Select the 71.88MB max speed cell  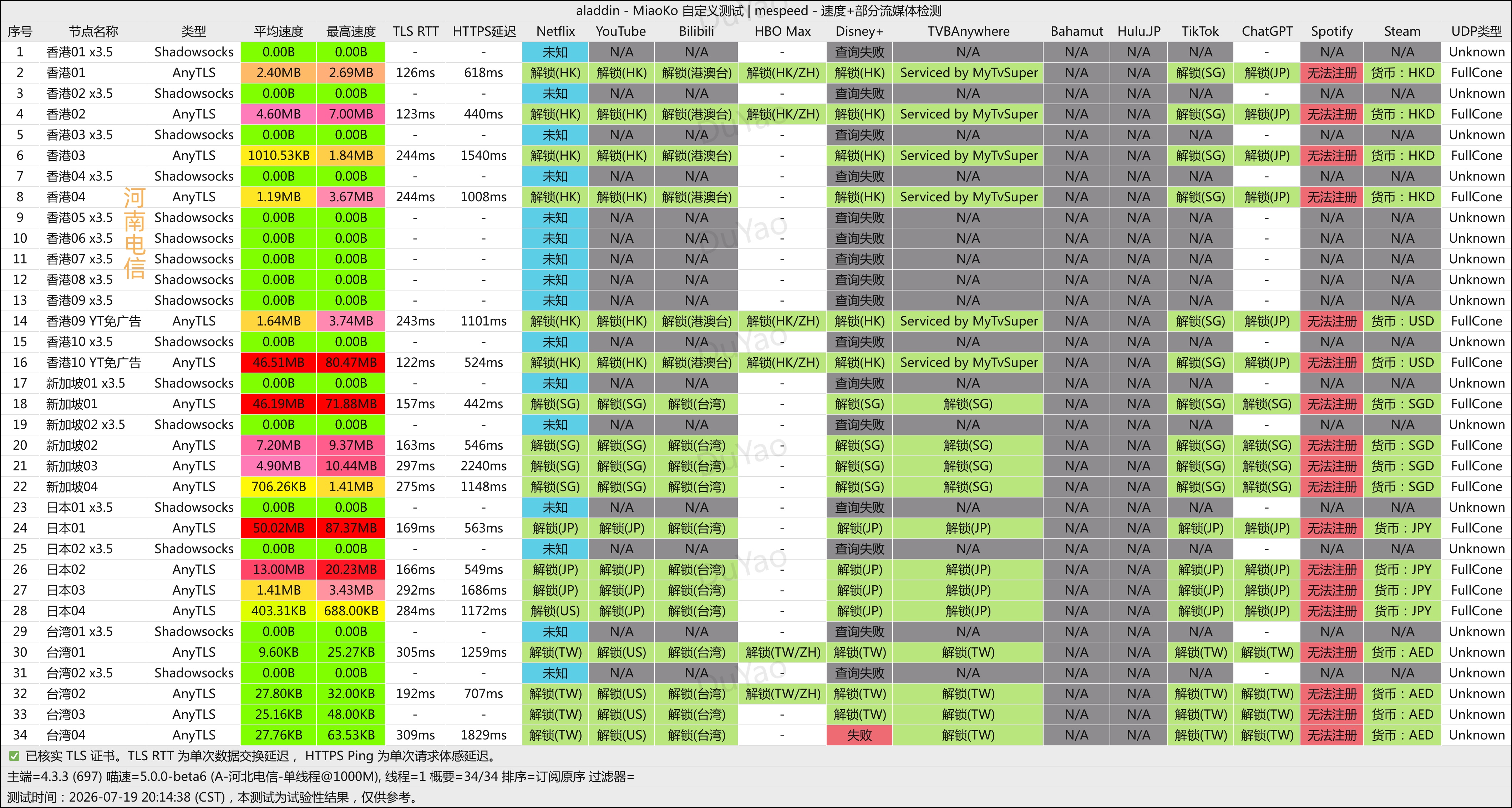point(351,404)
